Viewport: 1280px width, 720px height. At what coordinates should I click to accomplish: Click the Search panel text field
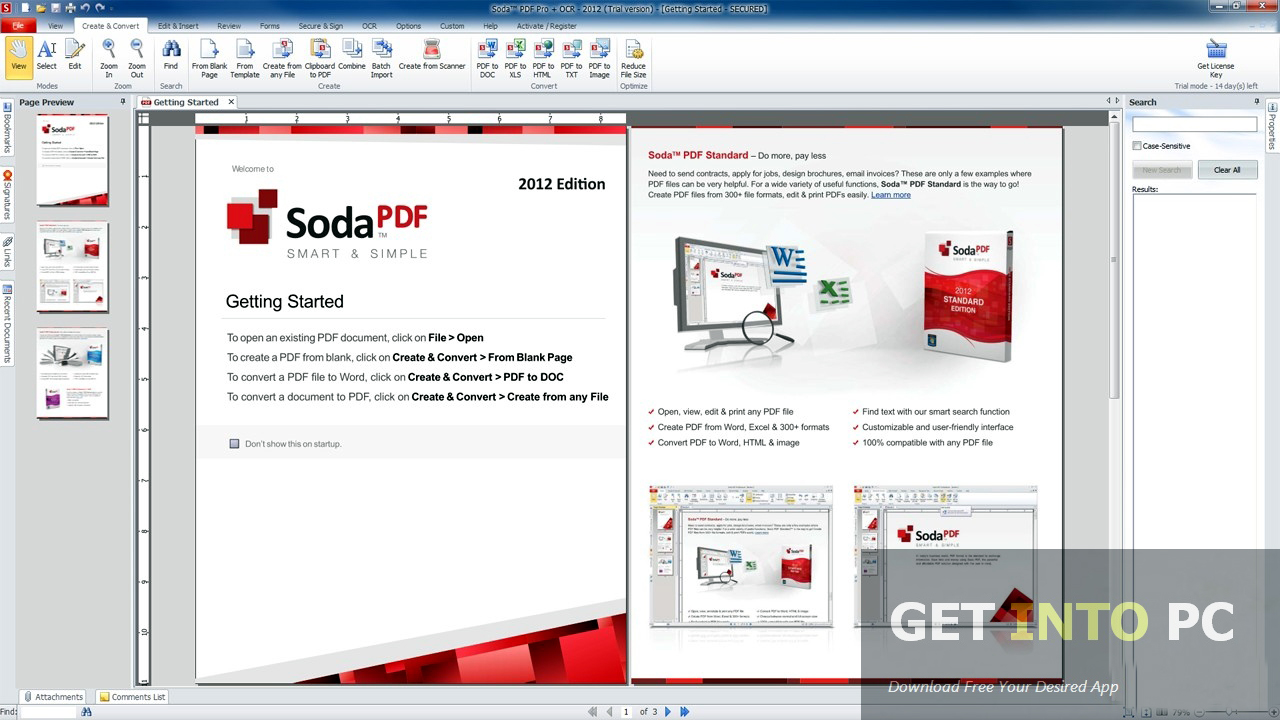1194,125
